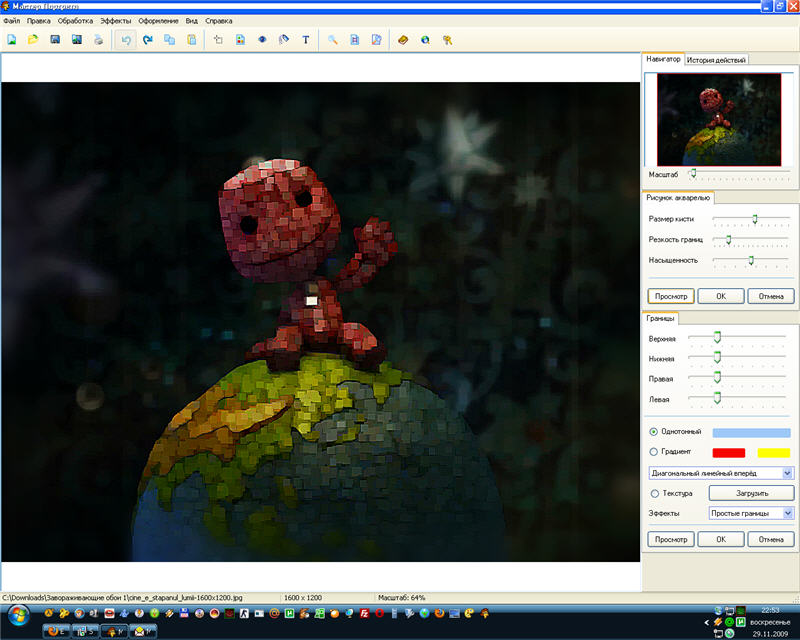
Task: Open the 'Эффекты' menu
Action: pos(115,20)
